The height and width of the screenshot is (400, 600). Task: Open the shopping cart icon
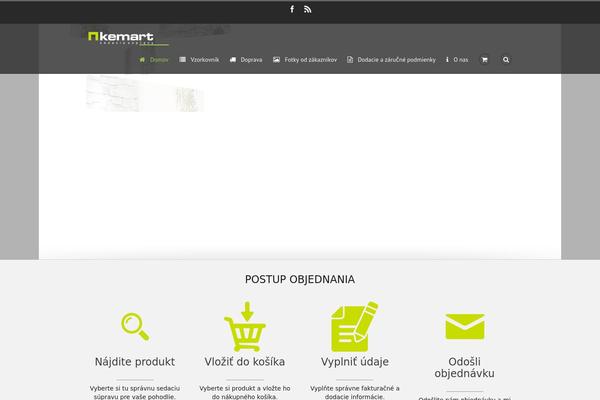[484, 60]
